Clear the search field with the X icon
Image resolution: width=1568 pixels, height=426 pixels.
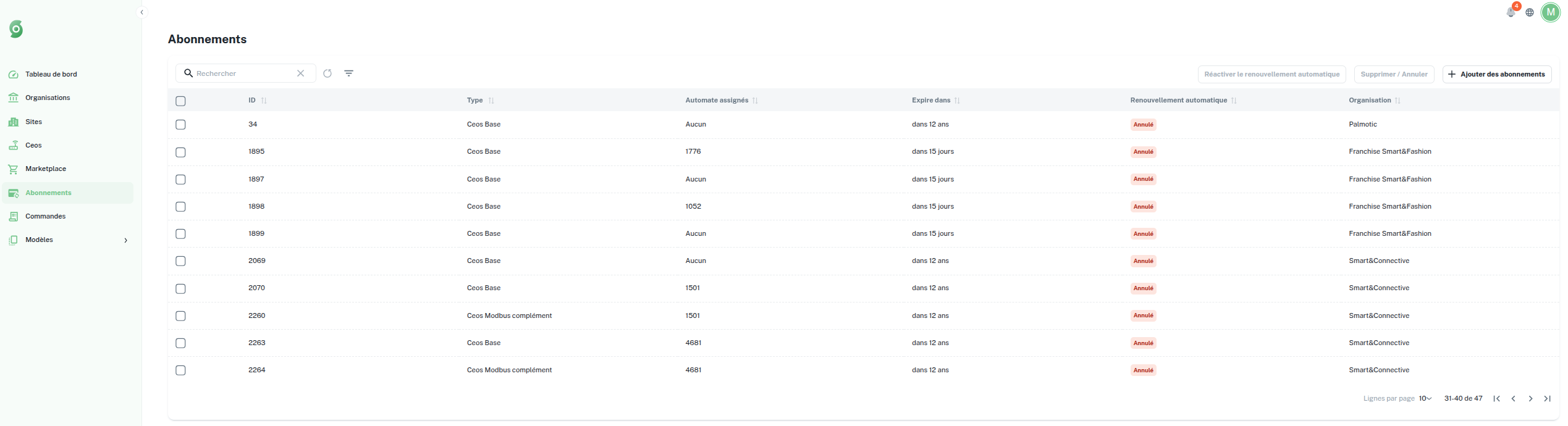[301, 73]
